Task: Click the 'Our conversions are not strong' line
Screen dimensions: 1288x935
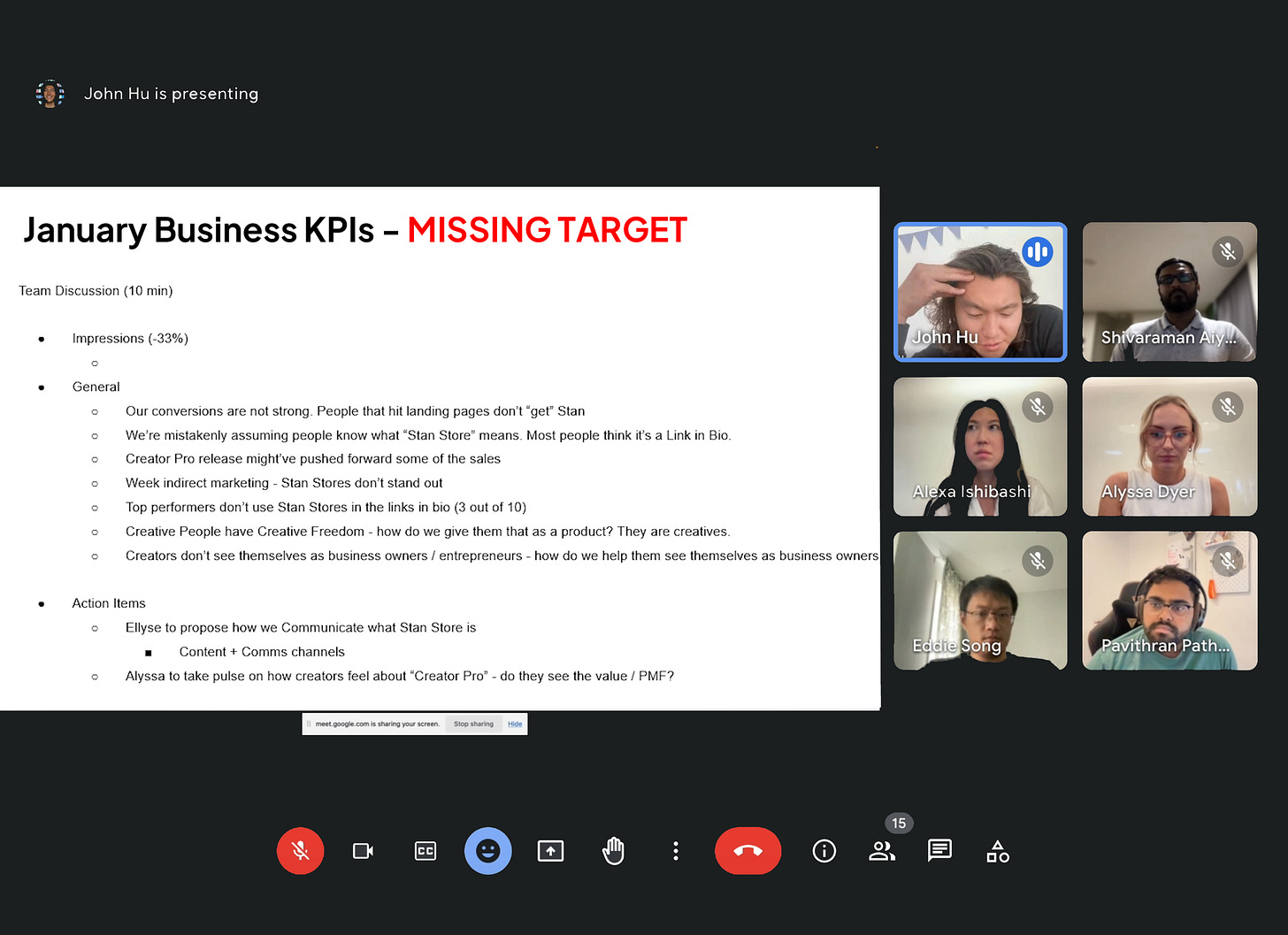Action: pyautogui.click(x=355, y=410)
